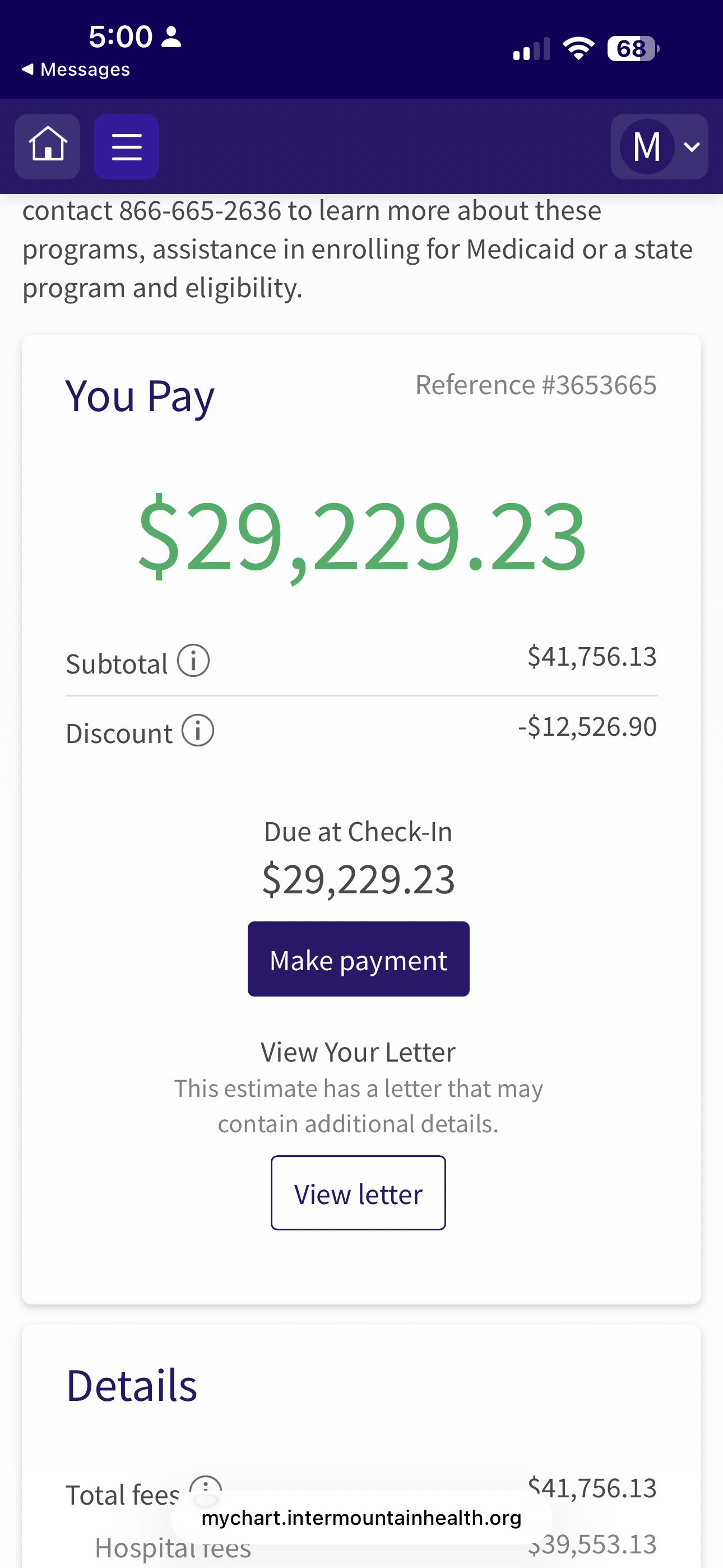This screenshot has height=1568, width=723.
Task: Show Discount info tooltip icon
Action: click(x=198, y=730)
